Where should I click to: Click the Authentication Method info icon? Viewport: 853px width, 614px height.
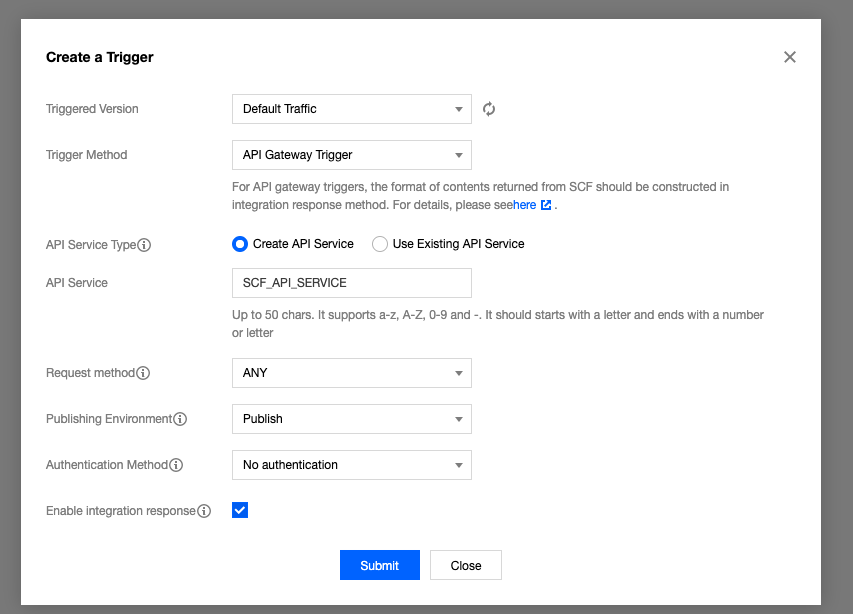(x=176, y=465)
